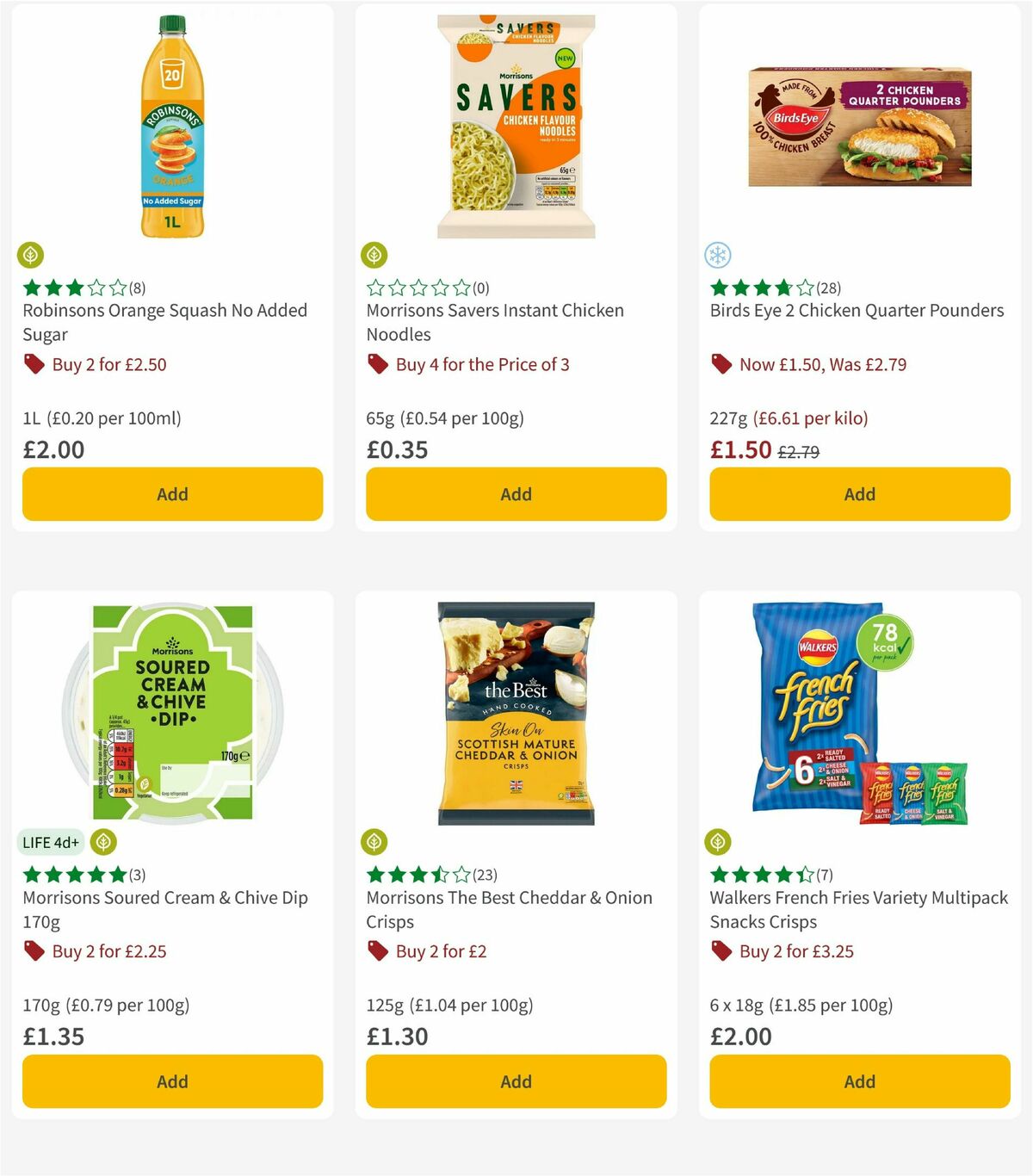Click the leaf icon on Robinsons Orange Squash

[30, 255]
